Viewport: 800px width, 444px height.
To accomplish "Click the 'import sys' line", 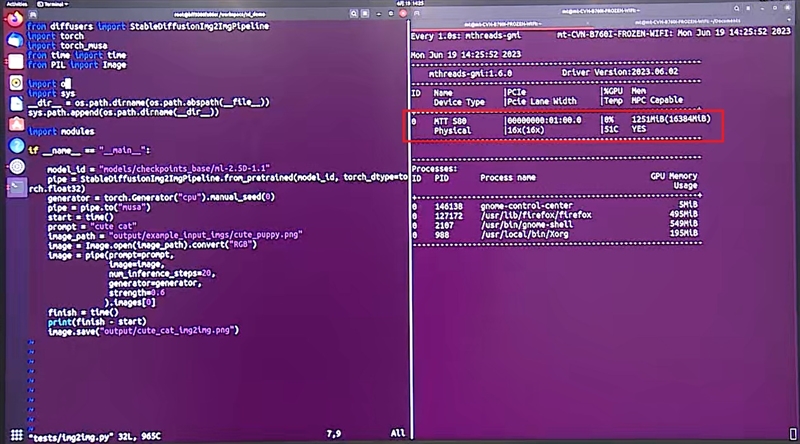I will tap(52, 93).
